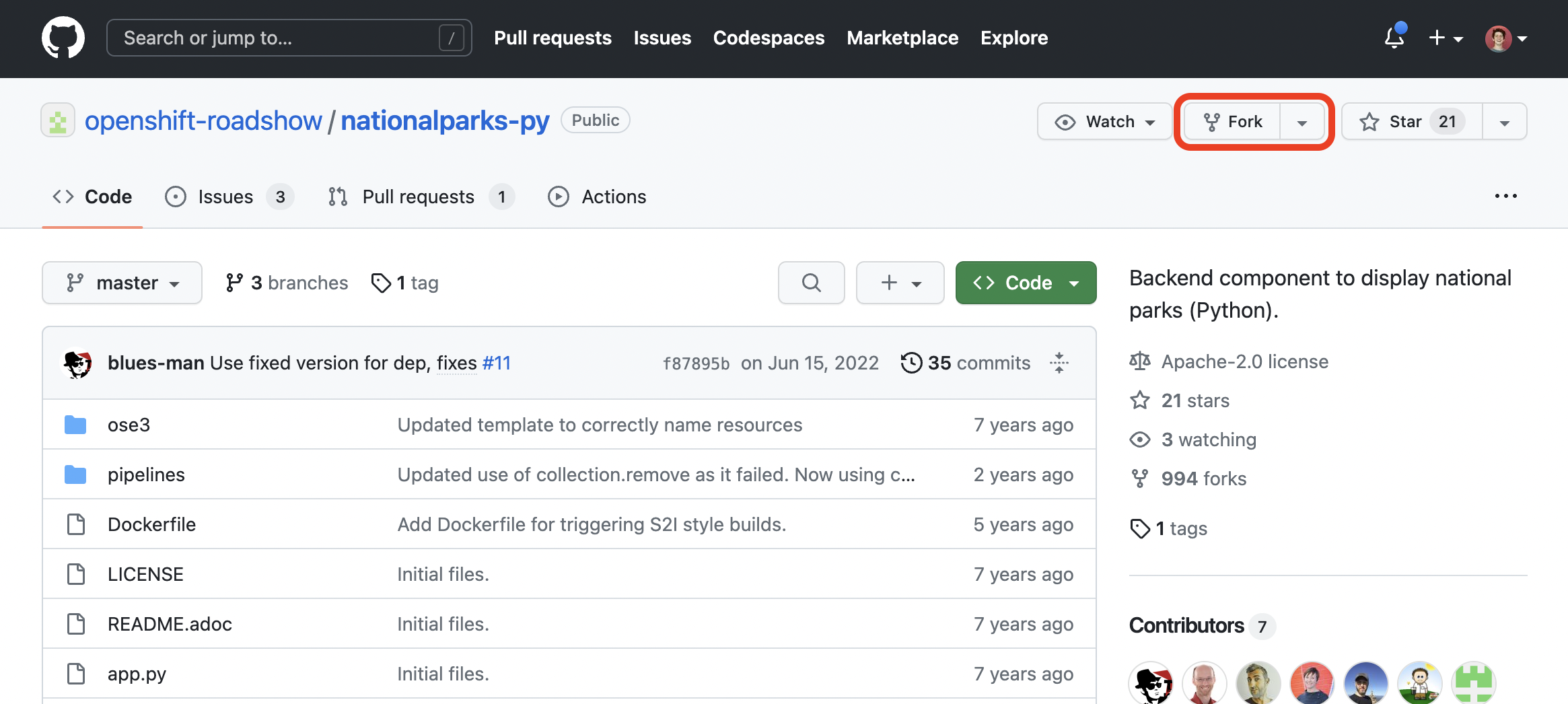1568x704 pixels.
Task: Open the Add file plus dropdown
Action: (x=900, y=283)
